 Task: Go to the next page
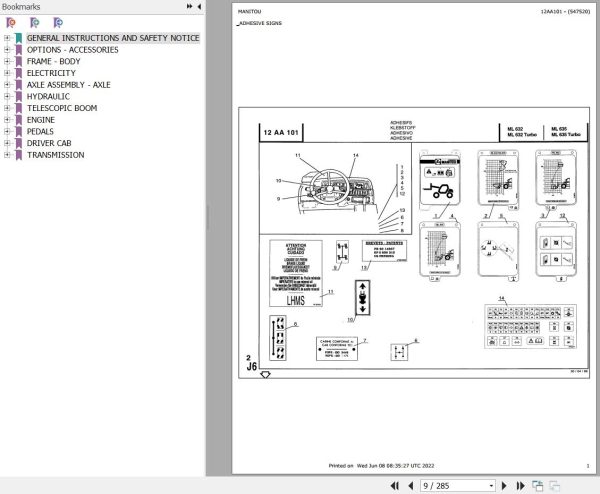click(x=504, y=486)
